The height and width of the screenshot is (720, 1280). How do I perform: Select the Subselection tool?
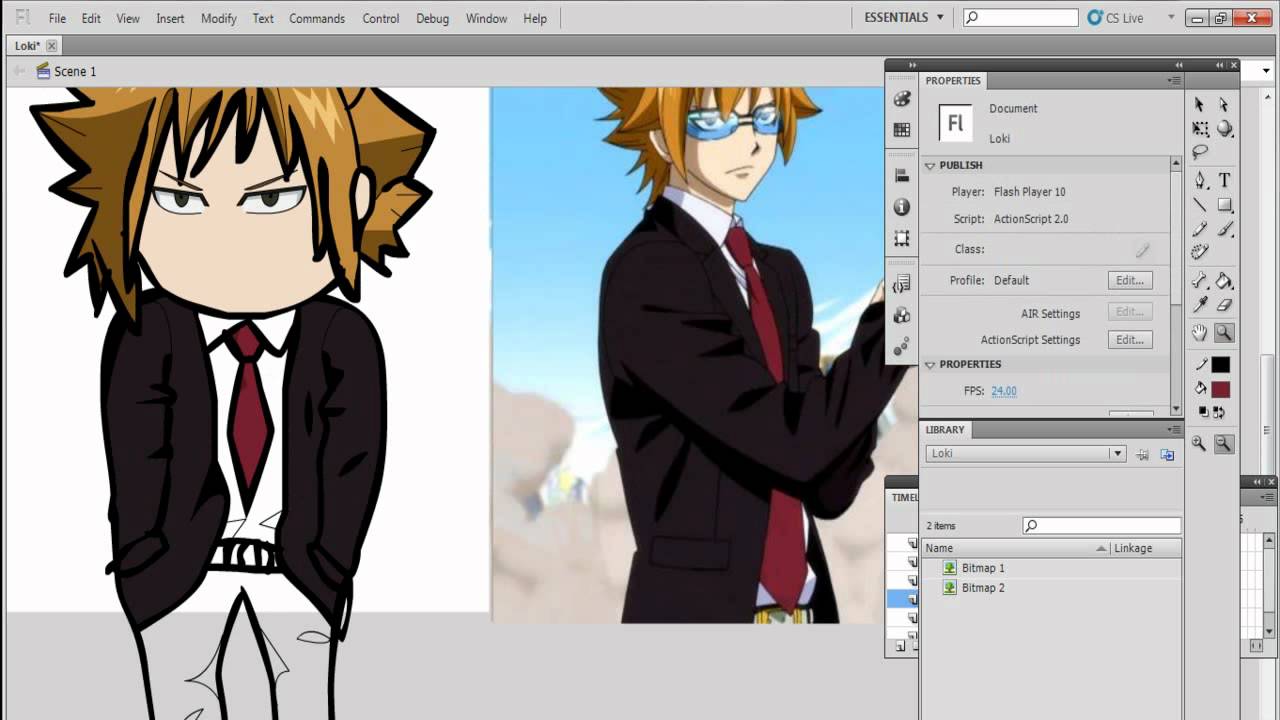coord(1224,105)
